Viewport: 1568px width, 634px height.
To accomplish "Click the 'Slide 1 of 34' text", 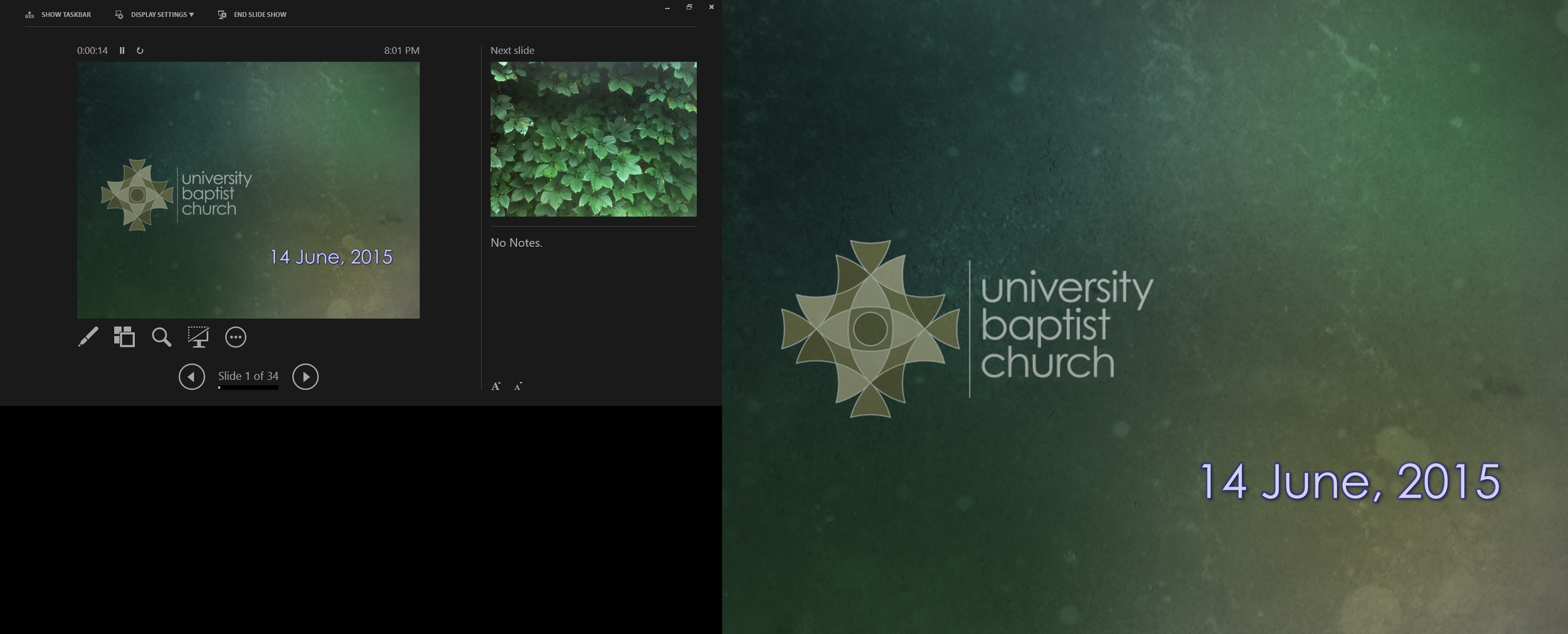I will [248, 376].
